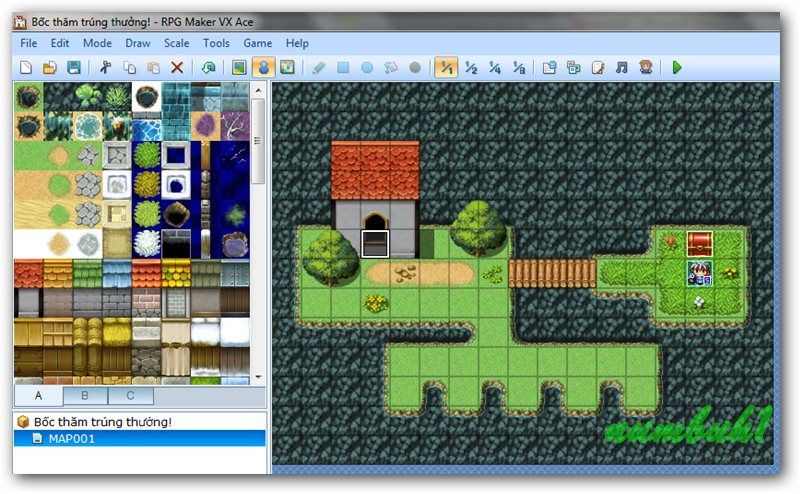
Task: Open the Character Generator icon
Action: [646, 67]
